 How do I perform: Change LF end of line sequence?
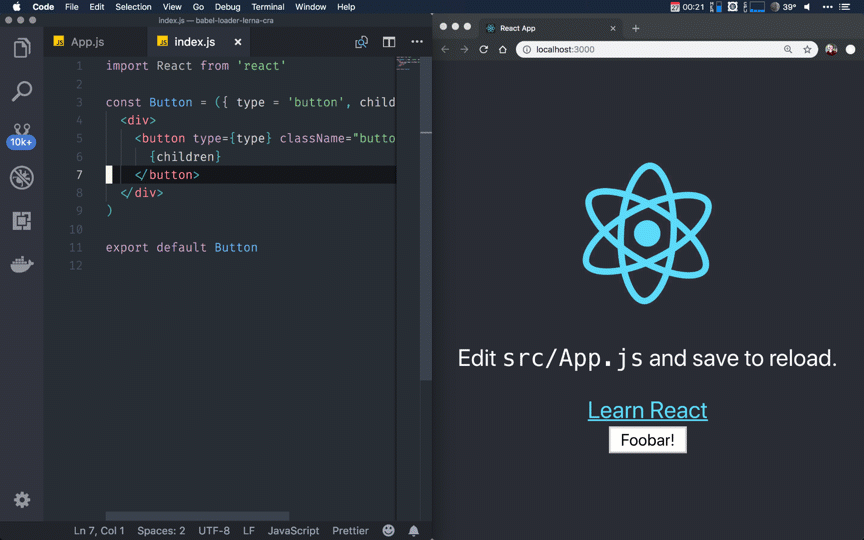pyautogui.click(x=249, y=531)
